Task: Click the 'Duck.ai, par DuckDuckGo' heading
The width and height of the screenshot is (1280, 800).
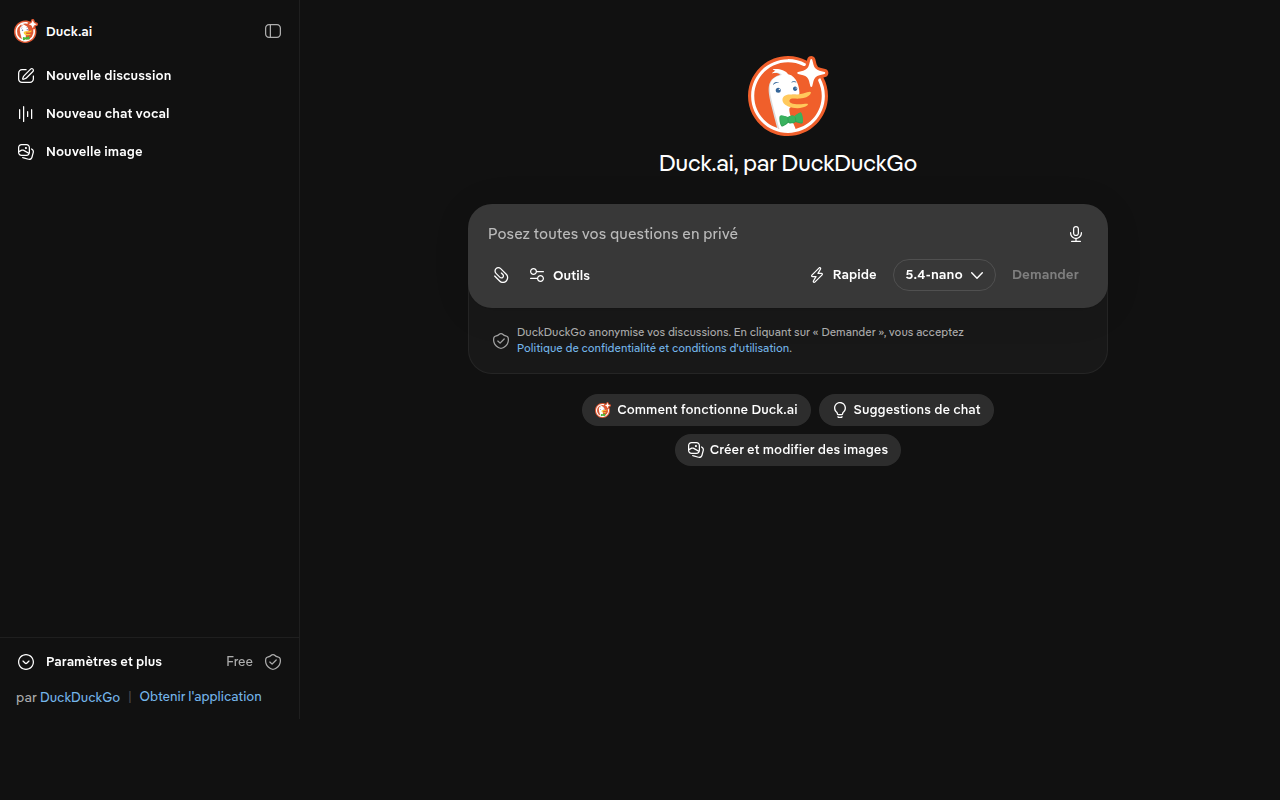Action: (788, 163)
